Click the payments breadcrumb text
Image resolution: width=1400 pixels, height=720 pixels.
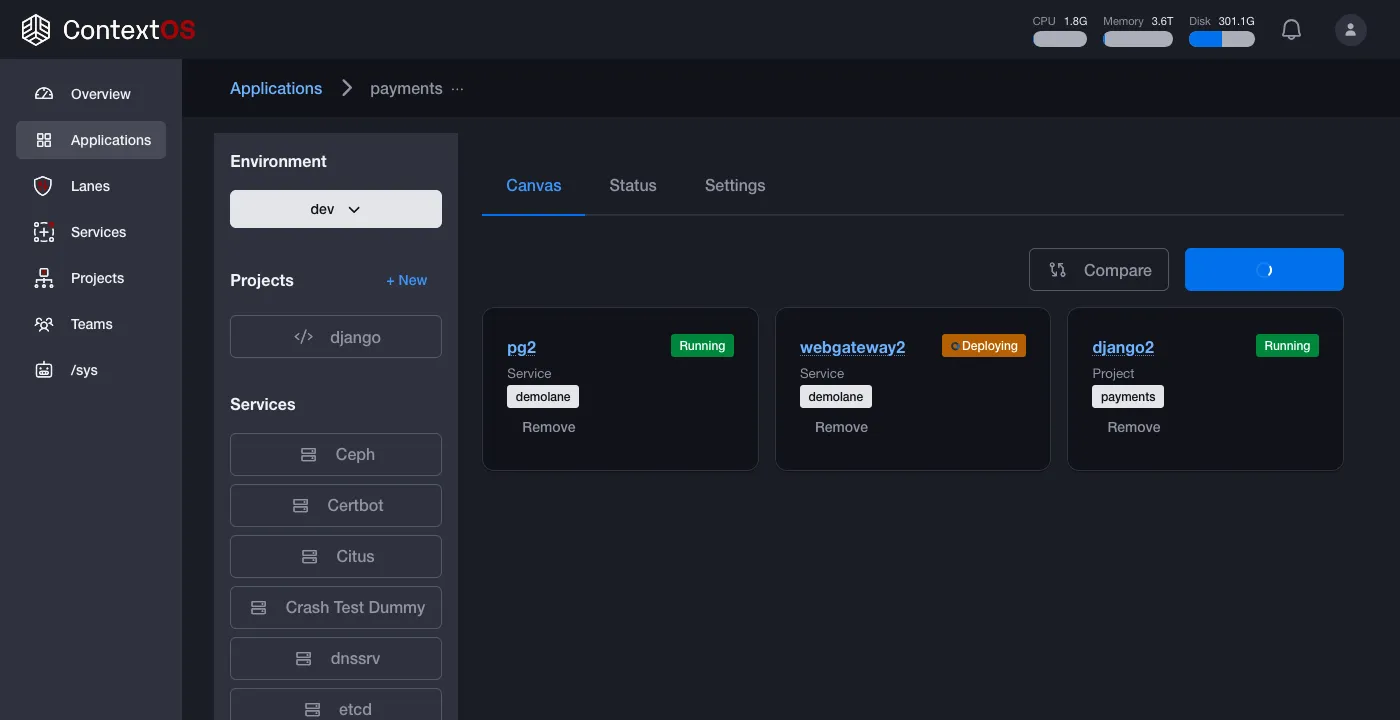point(406,88)
